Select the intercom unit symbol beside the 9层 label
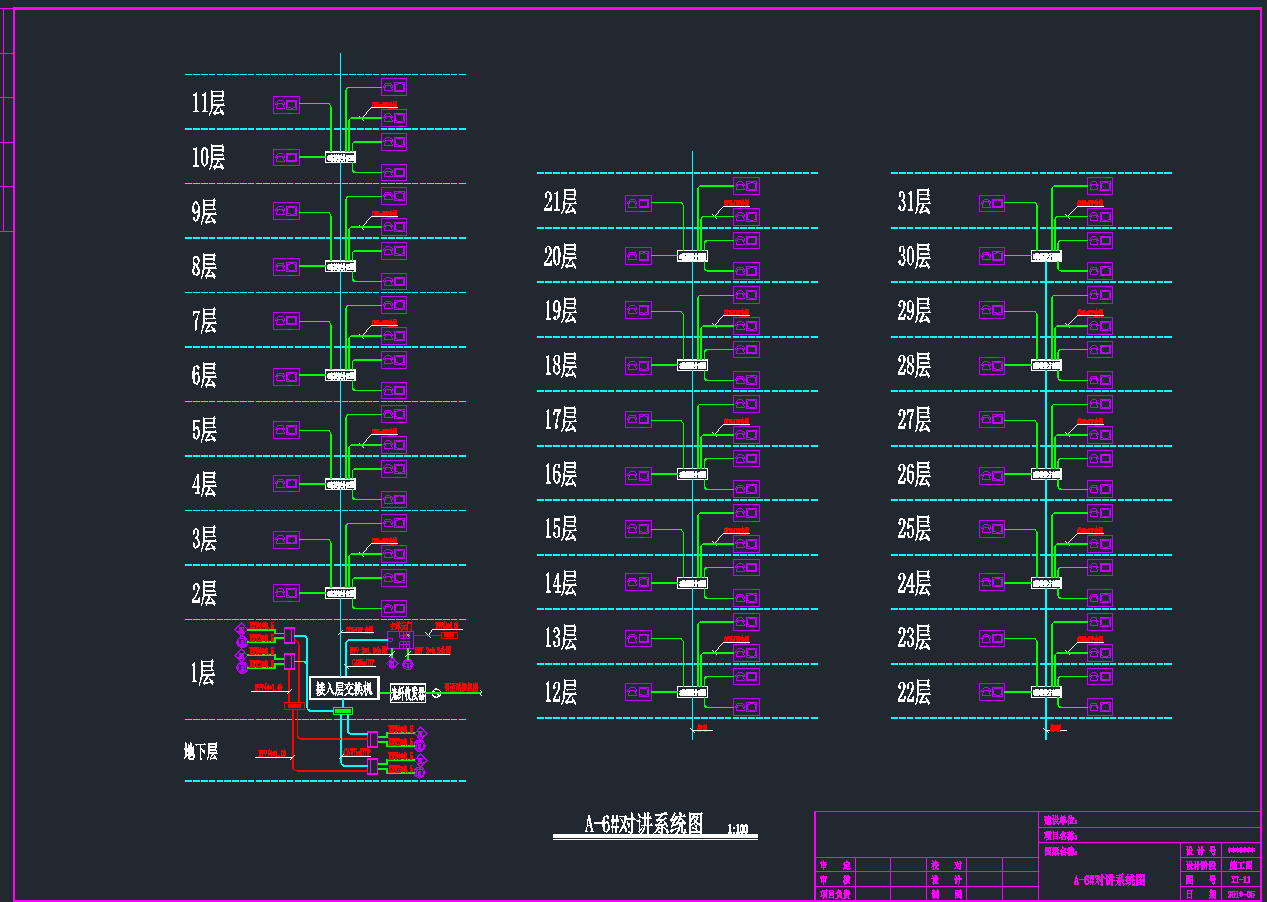 click(x=287, y=211)
